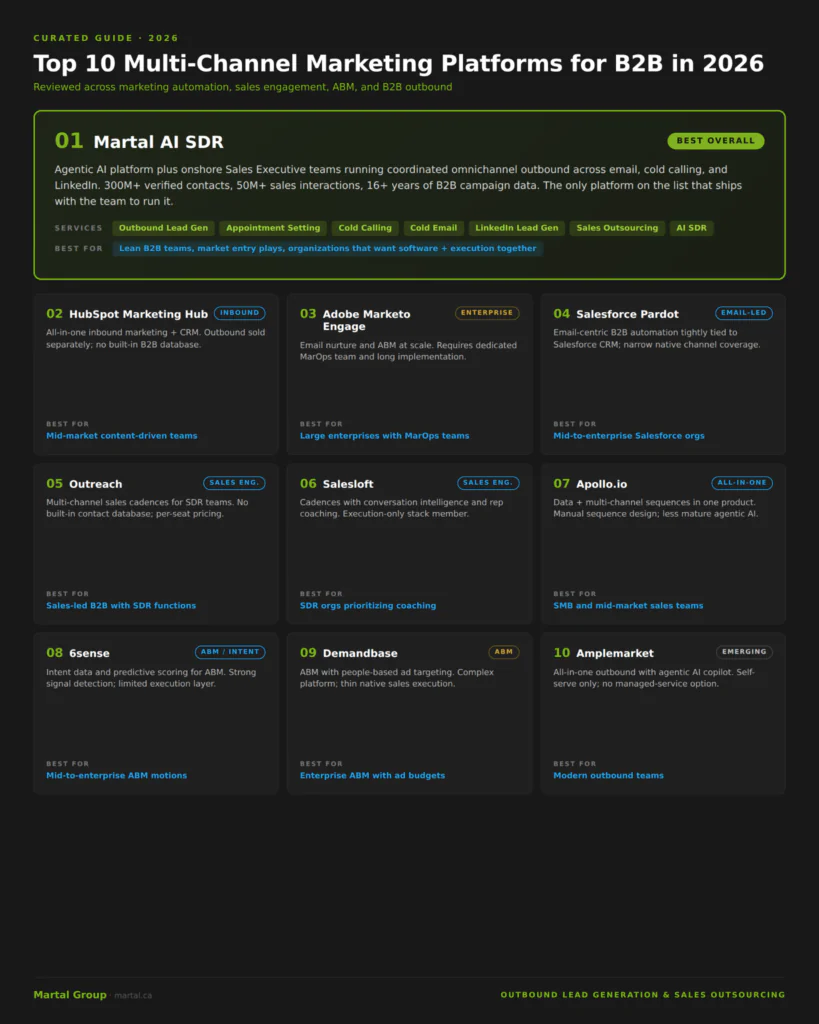Click the 6sense 'Intent data and predictive' description

pyautogui.click(x=151, y=677)
